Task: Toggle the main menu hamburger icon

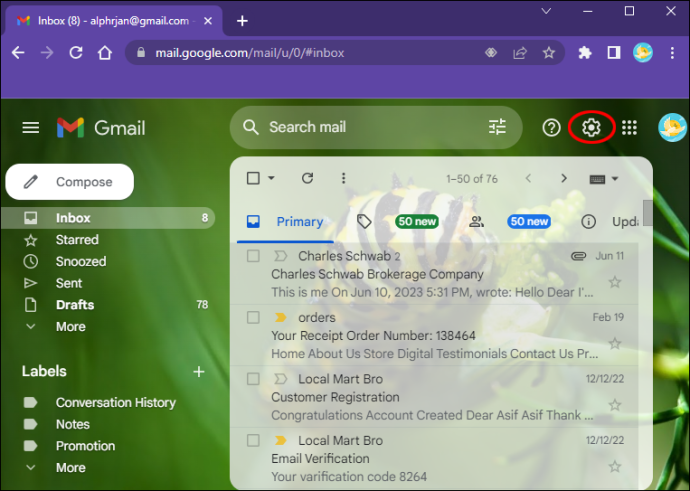Action: pyautogui.click(x=31, y=128)
